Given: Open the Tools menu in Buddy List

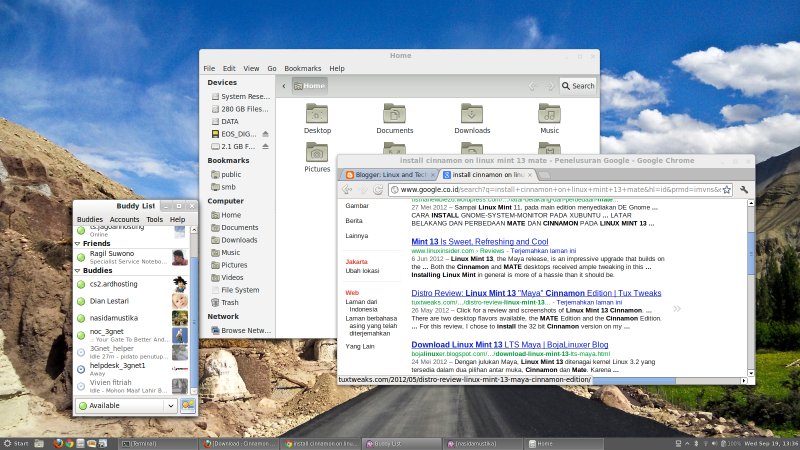Looking at the screenshot, I should click(x=155, y=219).
